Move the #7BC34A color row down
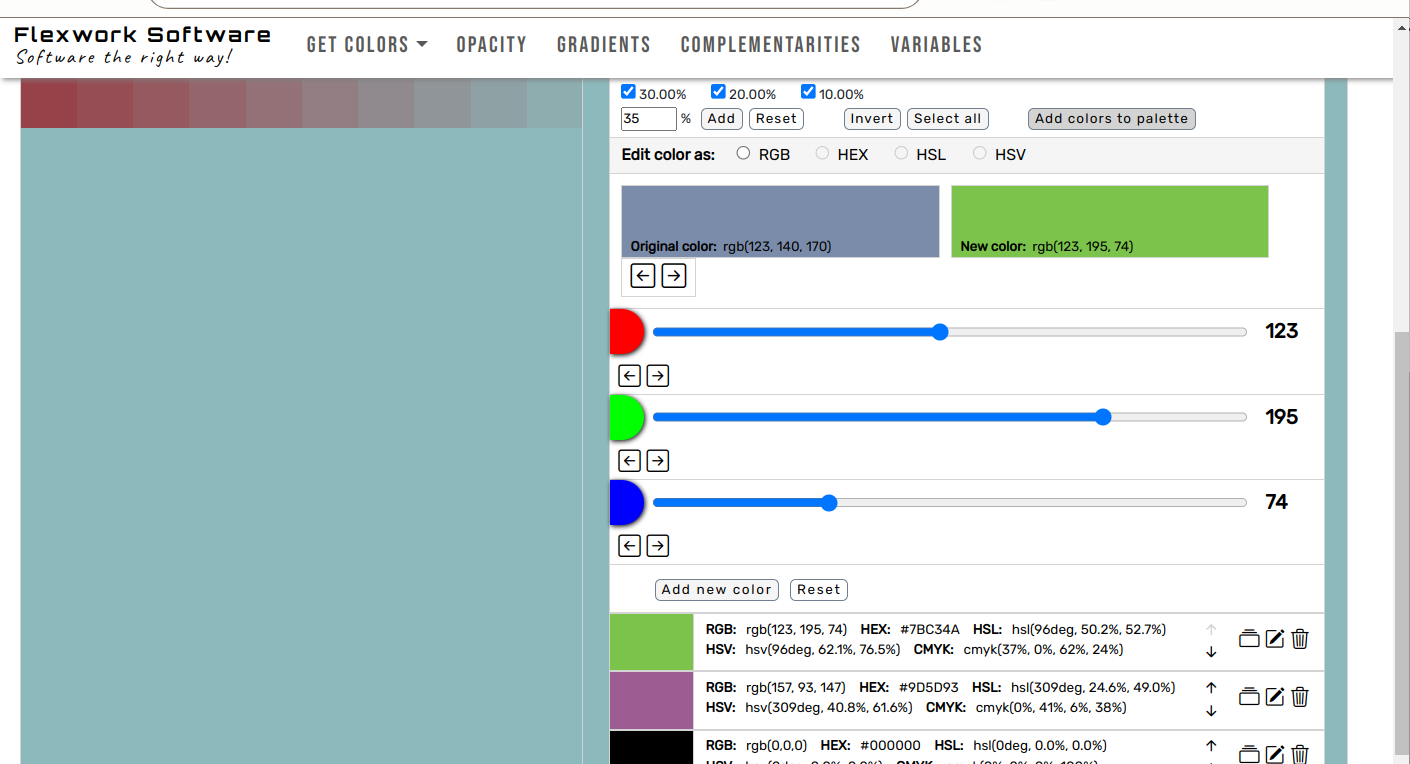The height and width of the screenshot is (764, 1410). 1211,652
